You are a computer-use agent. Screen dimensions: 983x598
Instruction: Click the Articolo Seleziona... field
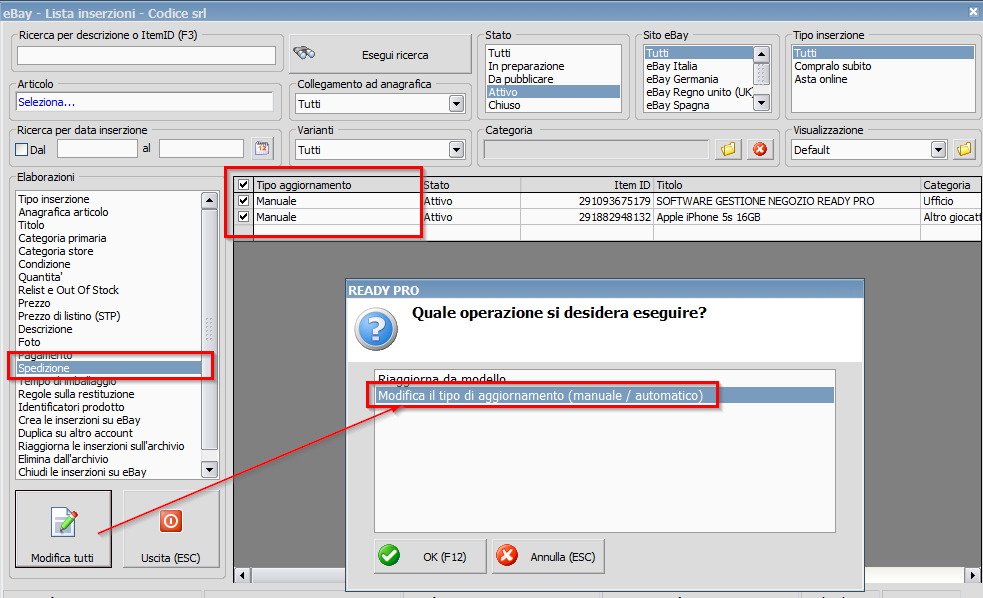click(144, 102)
